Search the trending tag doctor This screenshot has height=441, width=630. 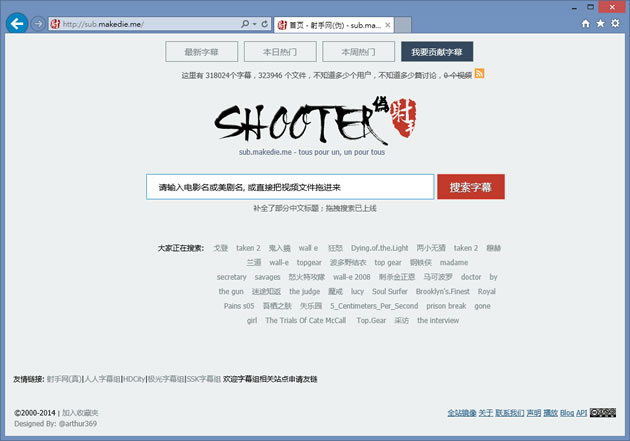coord(471,277)
